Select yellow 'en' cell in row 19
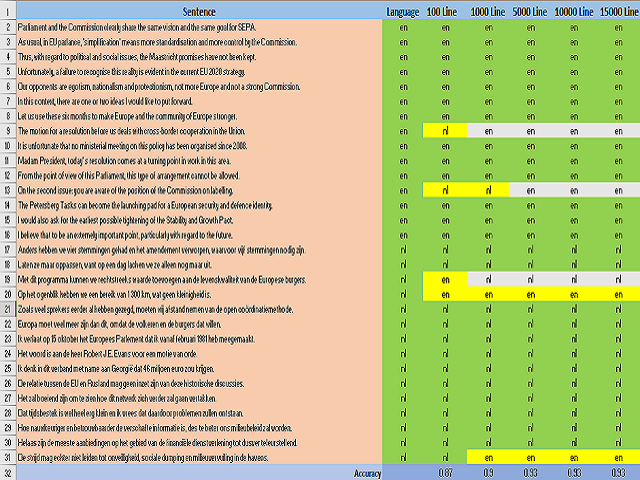The height and width of the screenshot is (480, 640). coord(445,280)
